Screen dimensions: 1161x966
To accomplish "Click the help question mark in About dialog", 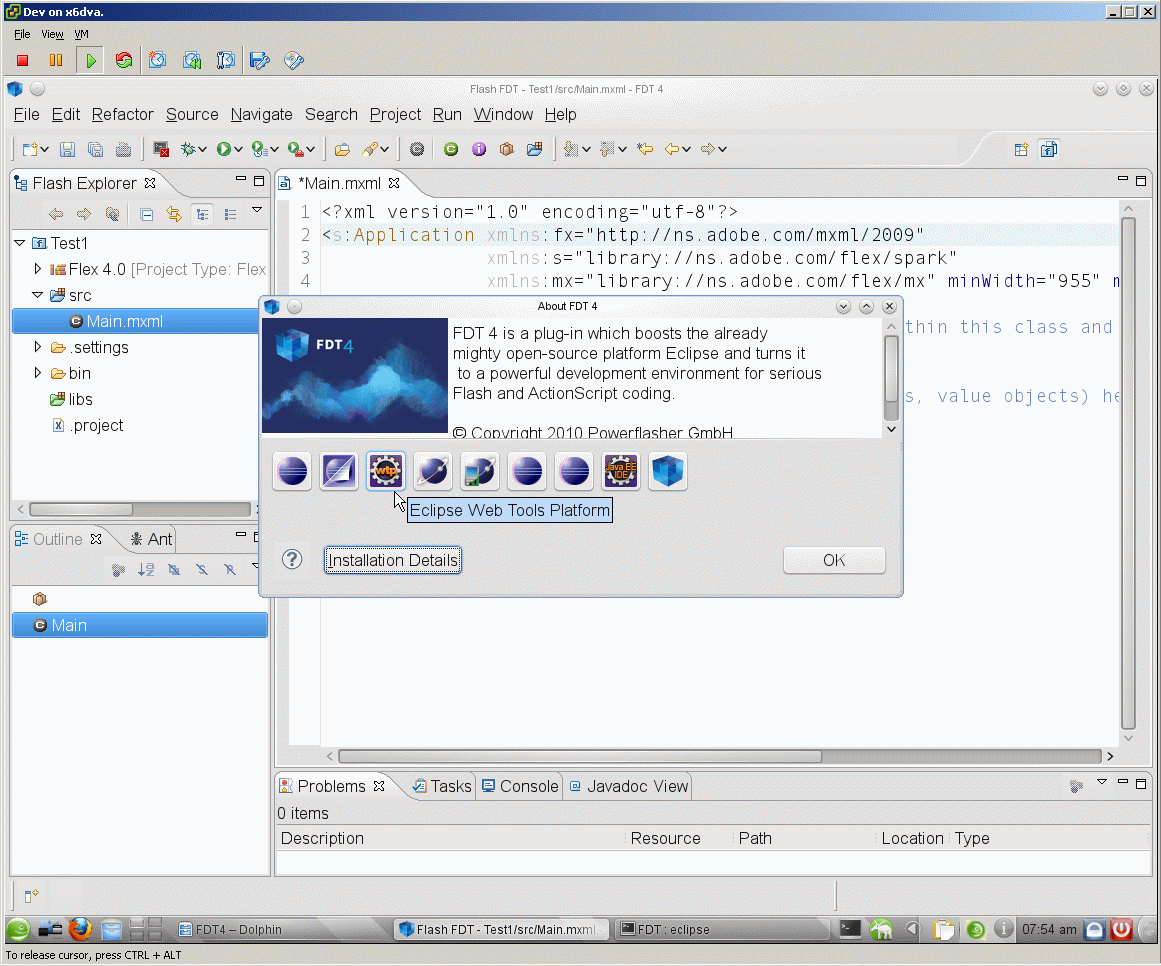I will [292, 560].
